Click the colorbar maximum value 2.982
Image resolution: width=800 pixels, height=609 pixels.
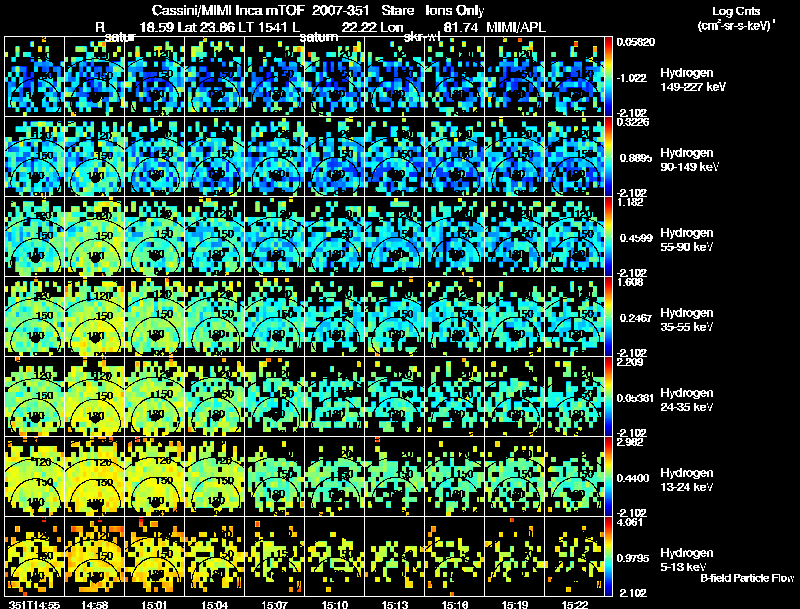630,442
